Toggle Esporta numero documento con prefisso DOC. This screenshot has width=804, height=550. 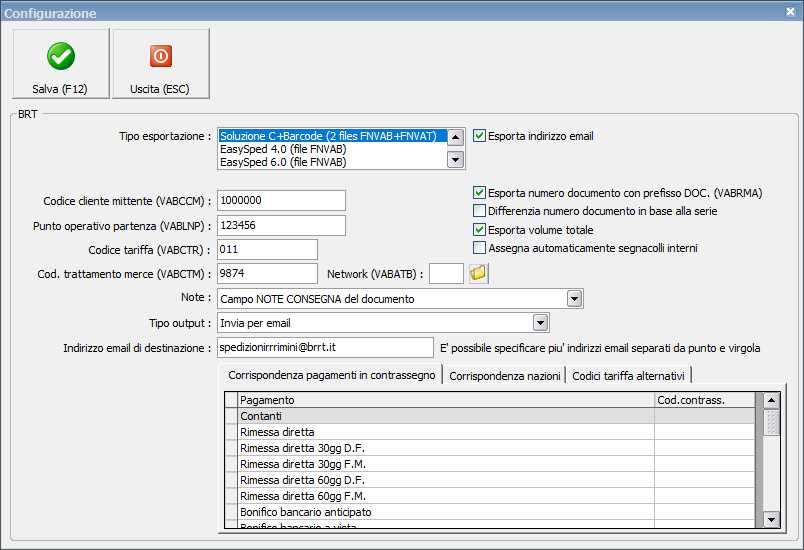coord(479,193)
